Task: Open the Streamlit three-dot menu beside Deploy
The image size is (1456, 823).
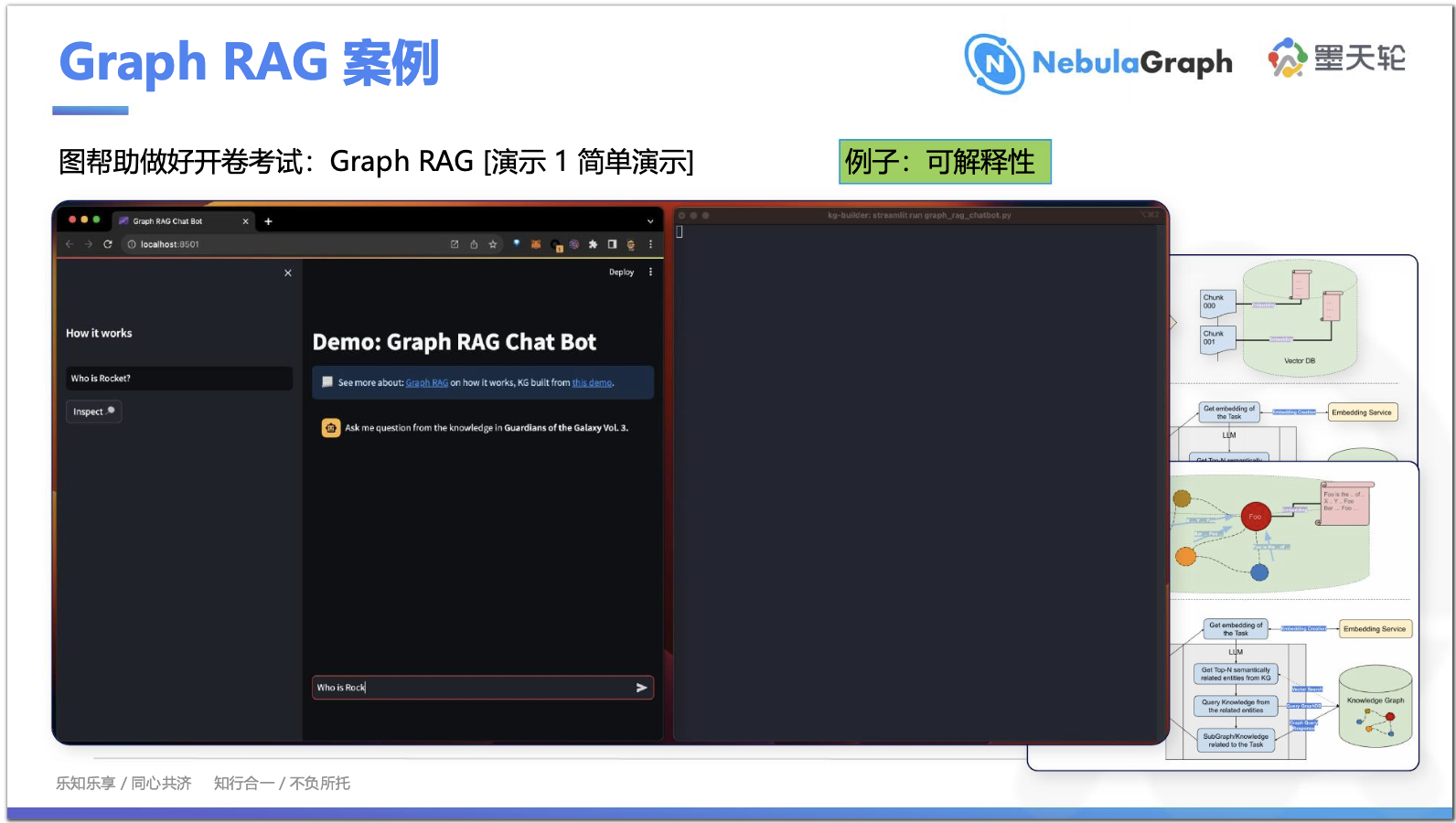Action: click(650, 273)
